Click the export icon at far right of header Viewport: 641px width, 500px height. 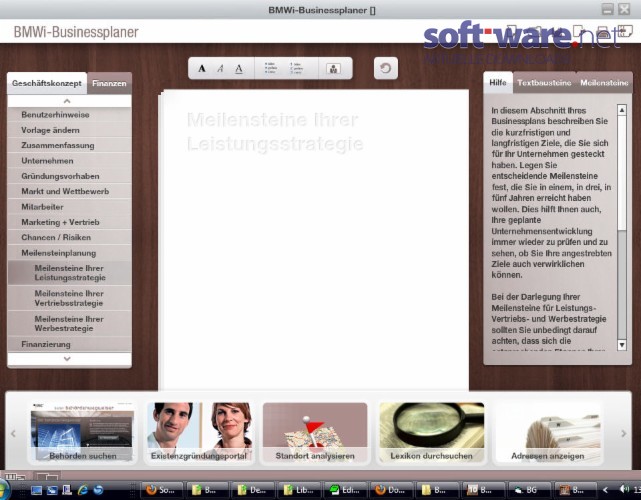coord(625,31)
